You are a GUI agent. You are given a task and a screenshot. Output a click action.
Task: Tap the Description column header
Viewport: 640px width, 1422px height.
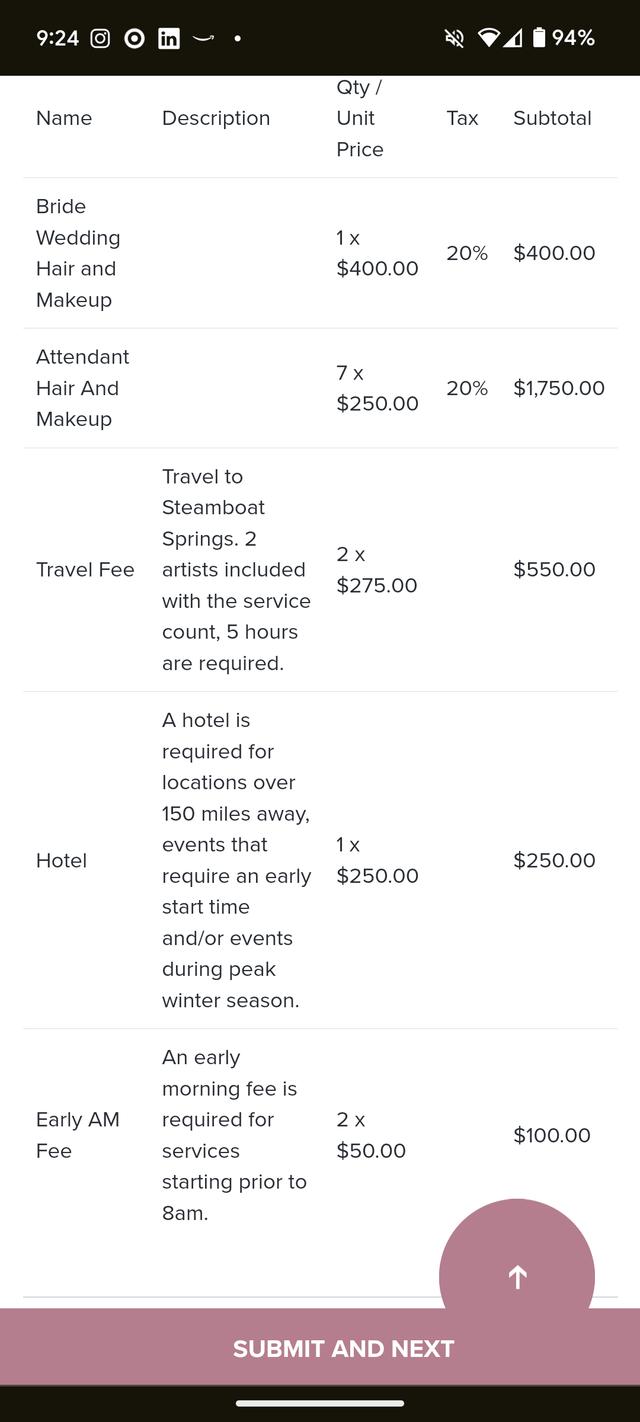(216, 118)
